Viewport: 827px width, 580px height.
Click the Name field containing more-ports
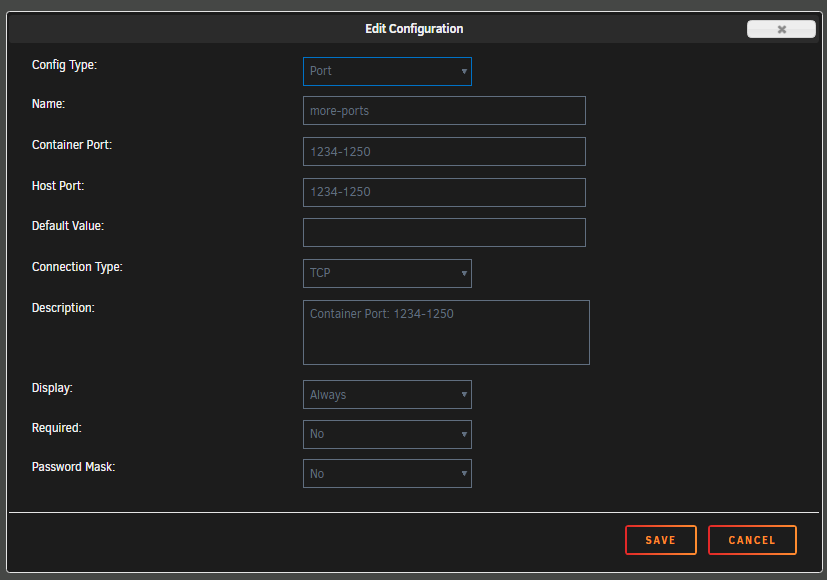tap(444, 111)
